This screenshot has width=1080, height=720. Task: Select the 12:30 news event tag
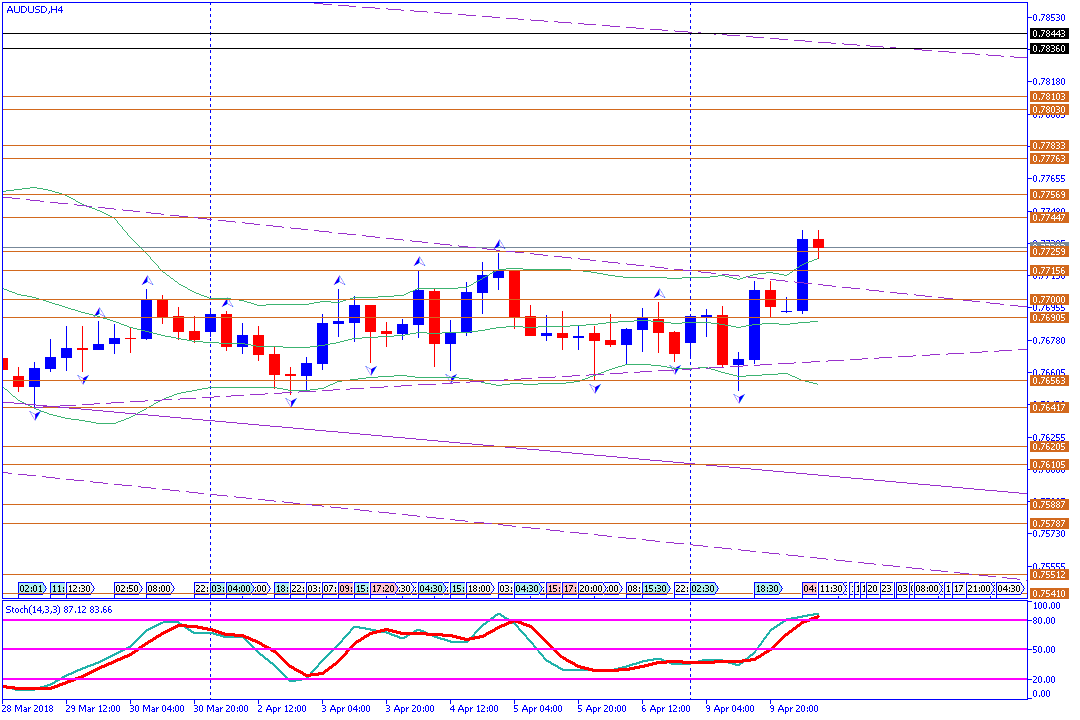pos(80,589)
